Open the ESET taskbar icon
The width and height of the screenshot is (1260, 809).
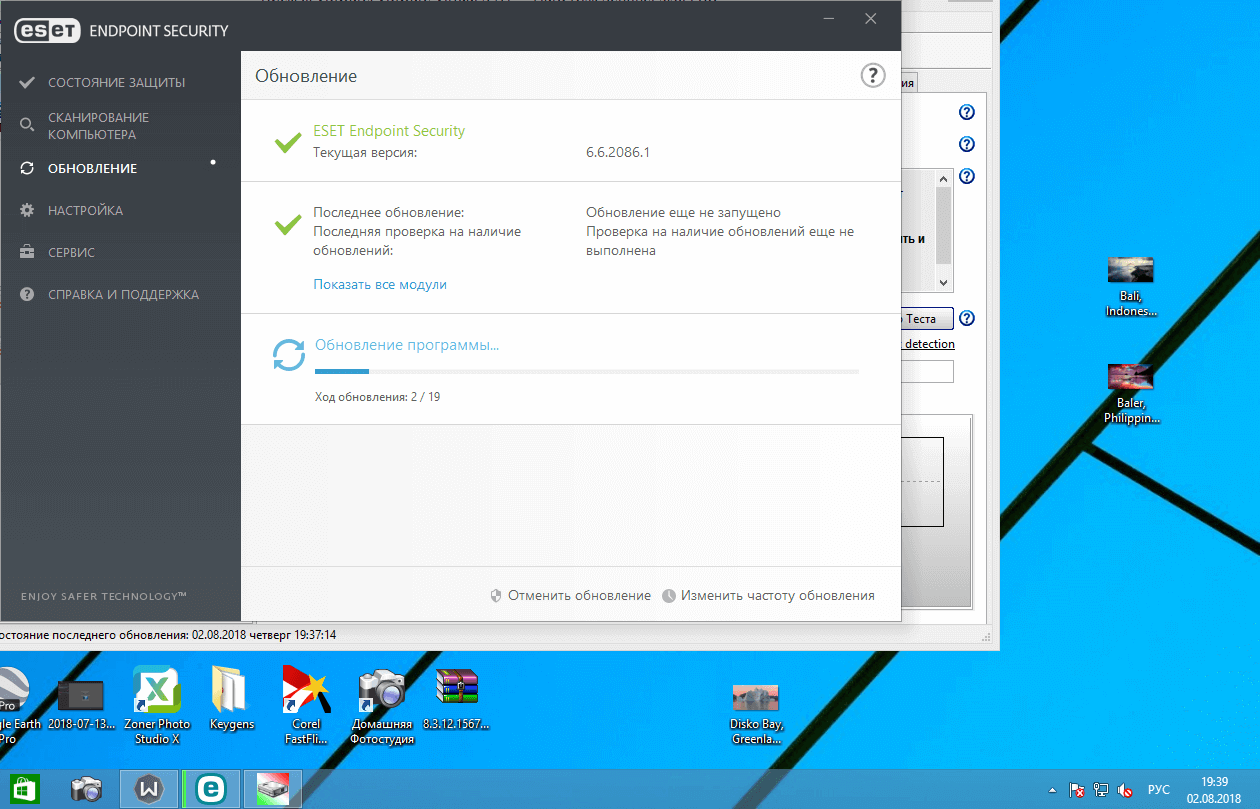[x=211, y=788]
